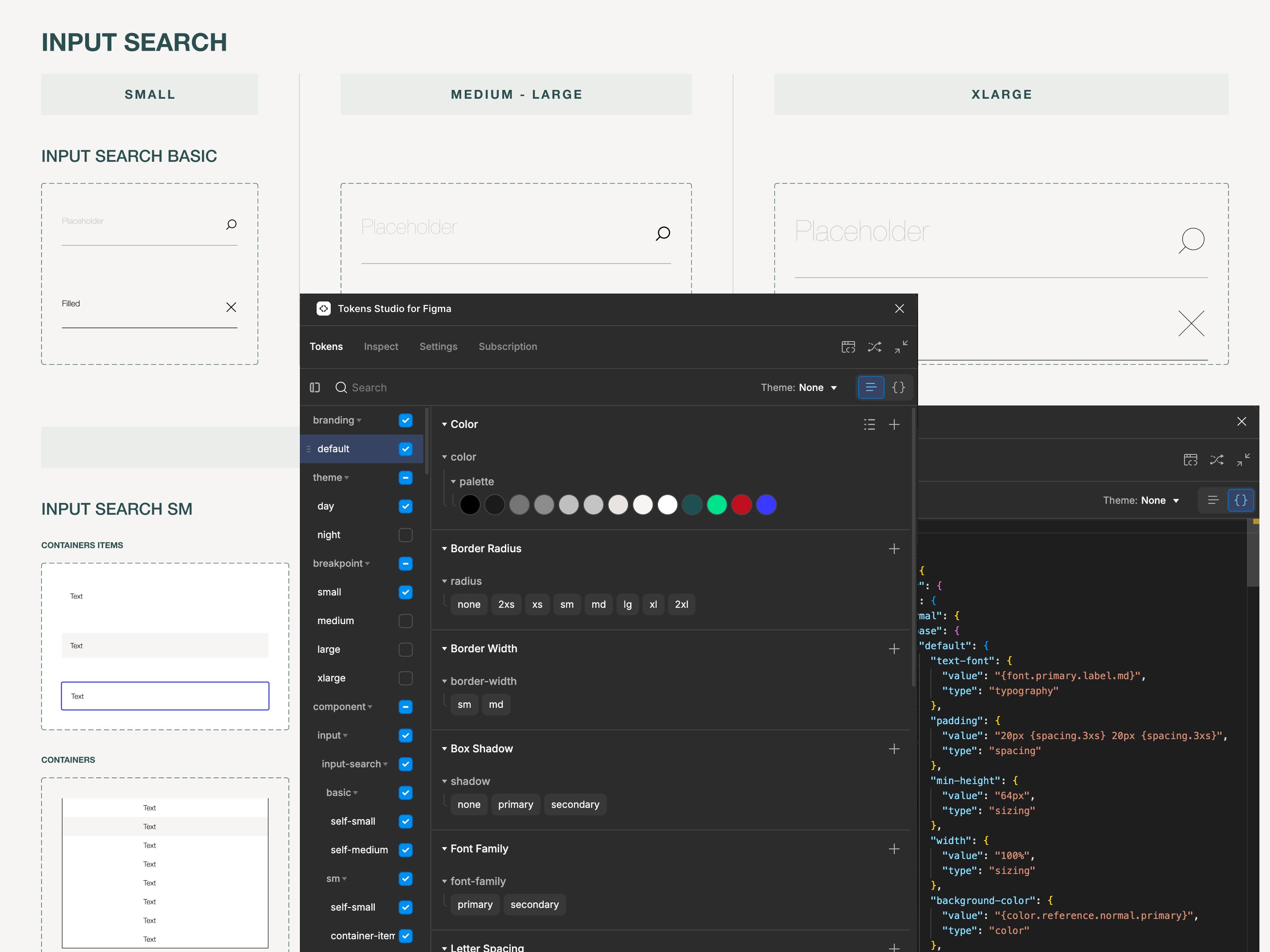This screenshot has height=952, width=1270.
Task: Select the default token set row
Action: pos(361,449)
